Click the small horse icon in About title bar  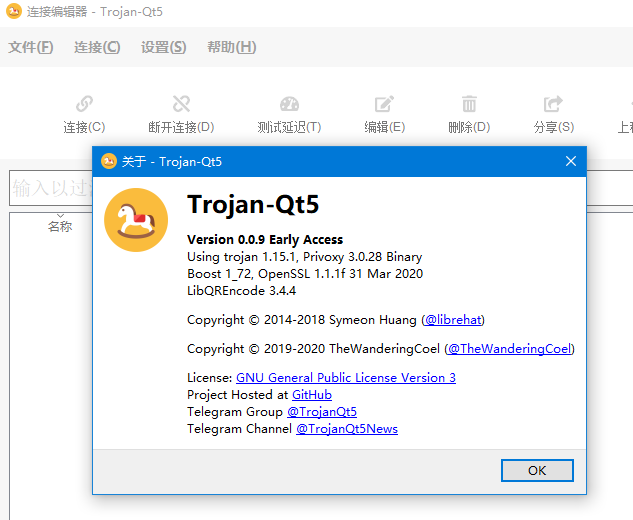(109, 161)
